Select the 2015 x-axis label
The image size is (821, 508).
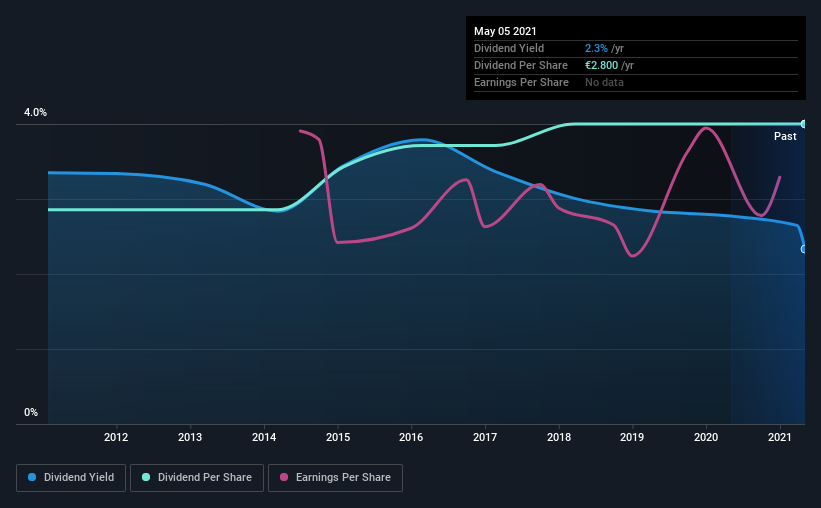pos(338,437)
